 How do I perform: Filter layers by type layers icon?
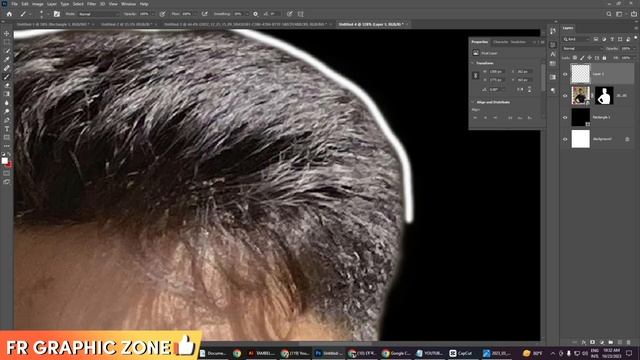pos(612,39)
